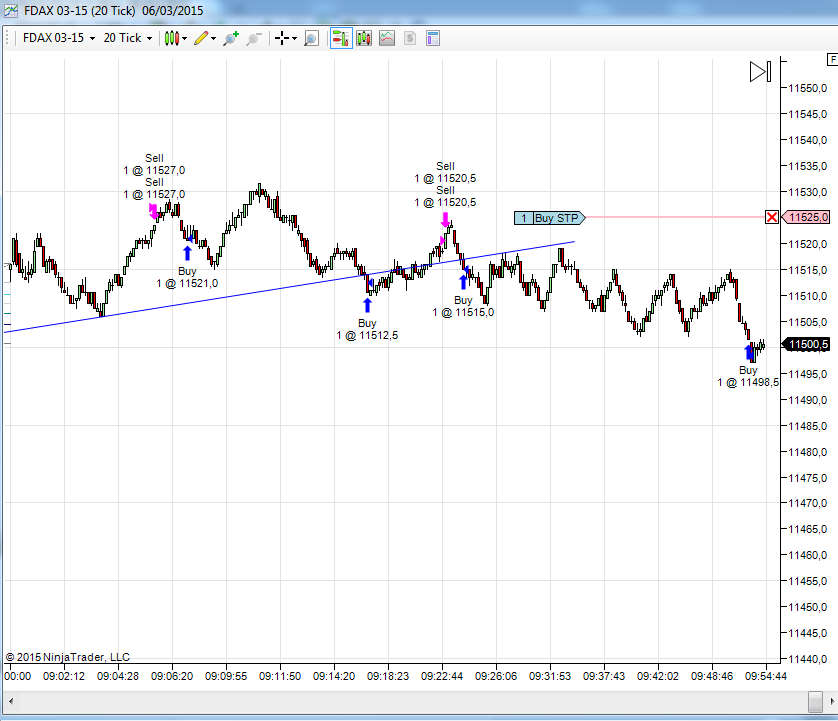Click the Buy 1 @ 11521,0 execution label

pos(187,277)
